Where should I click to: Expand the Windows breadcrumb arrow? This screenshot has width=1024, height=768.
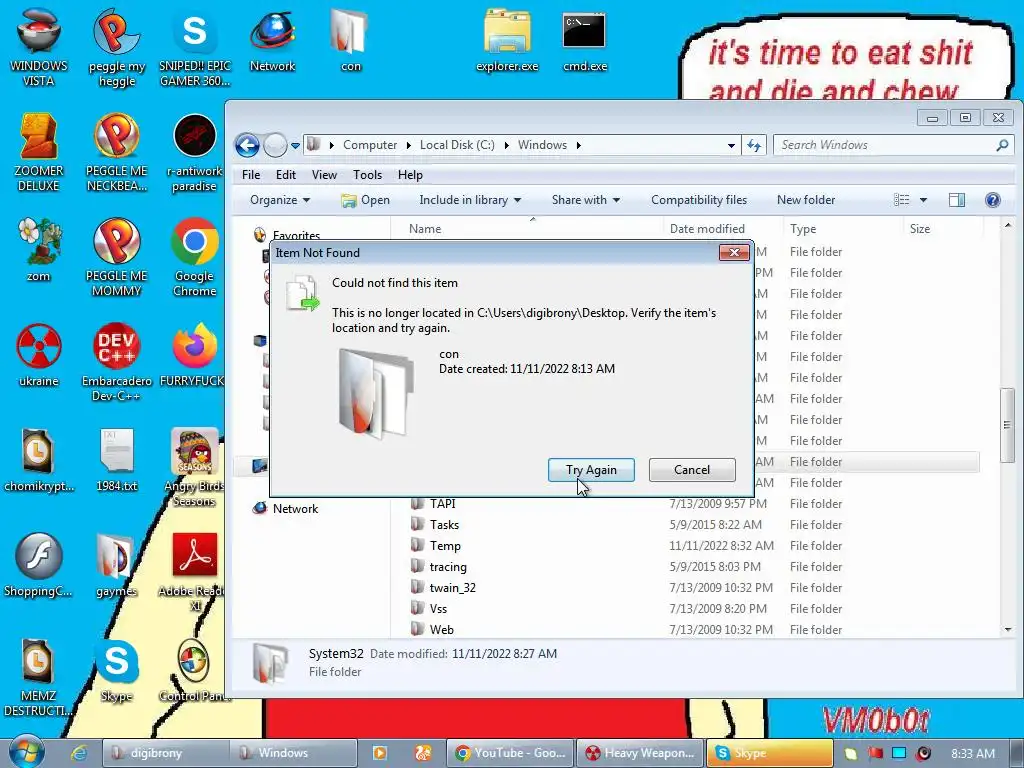pyautogui.click(x=579, y=145)
